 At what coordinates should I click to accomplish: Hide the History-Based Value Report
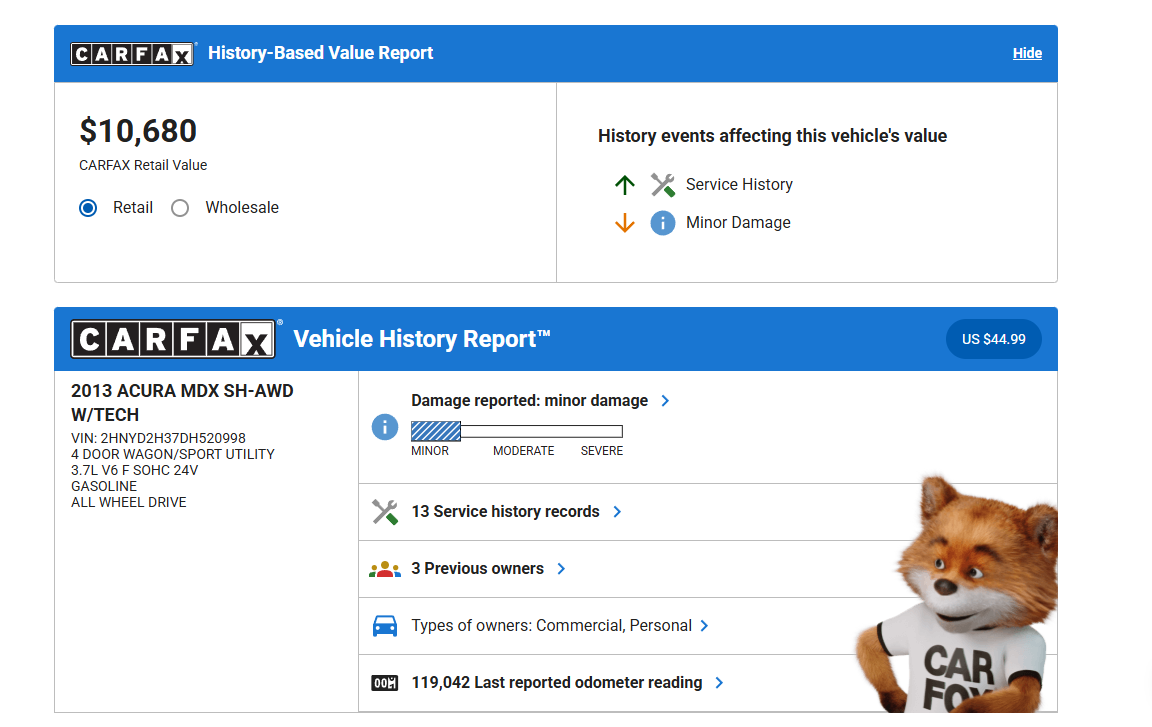1027,54
